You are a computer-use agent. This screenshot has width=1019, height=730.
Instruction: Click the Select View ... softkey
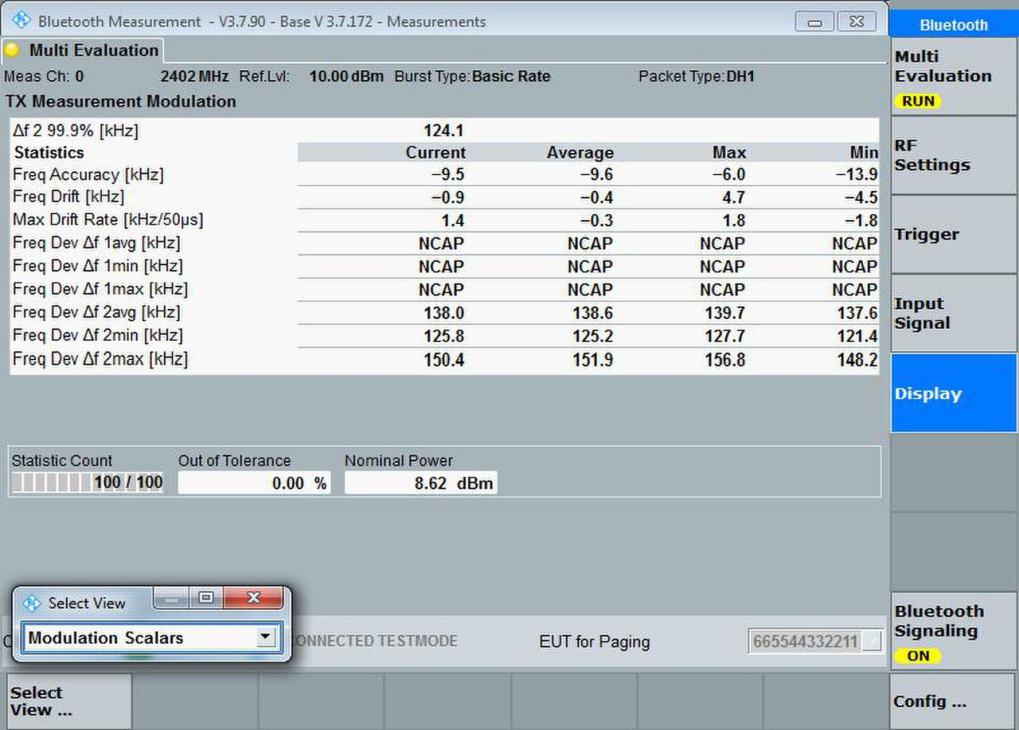click(x=69, y=701)
